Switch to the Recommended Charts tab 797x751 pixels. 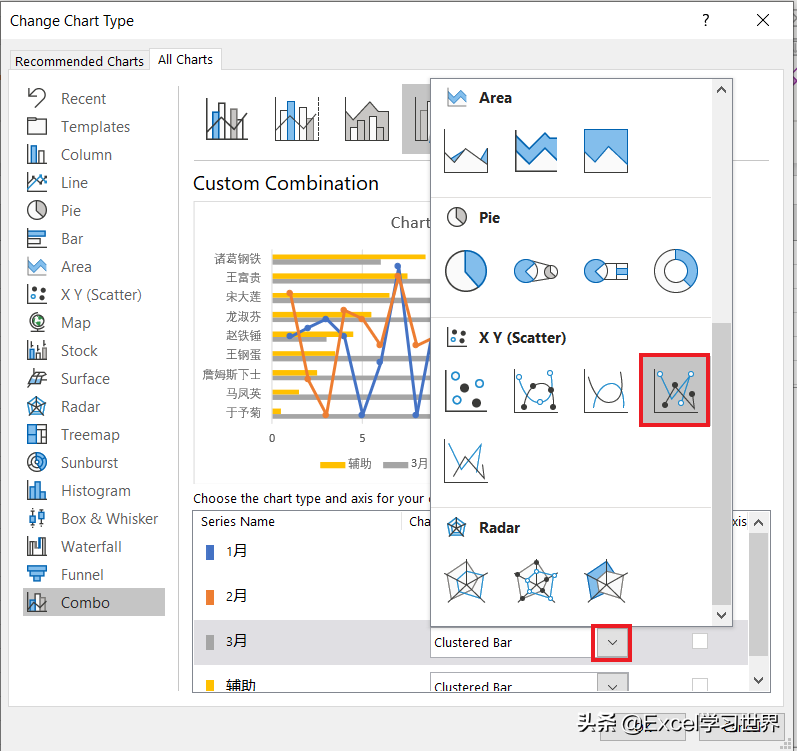point(79,61)
